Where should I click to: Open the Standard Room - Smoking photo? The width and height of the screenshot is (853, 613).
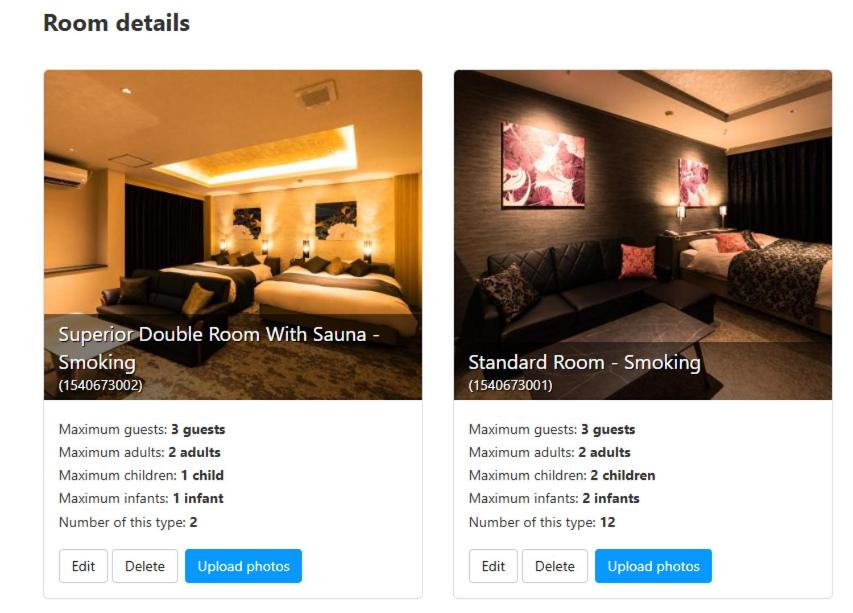point(642,235)
